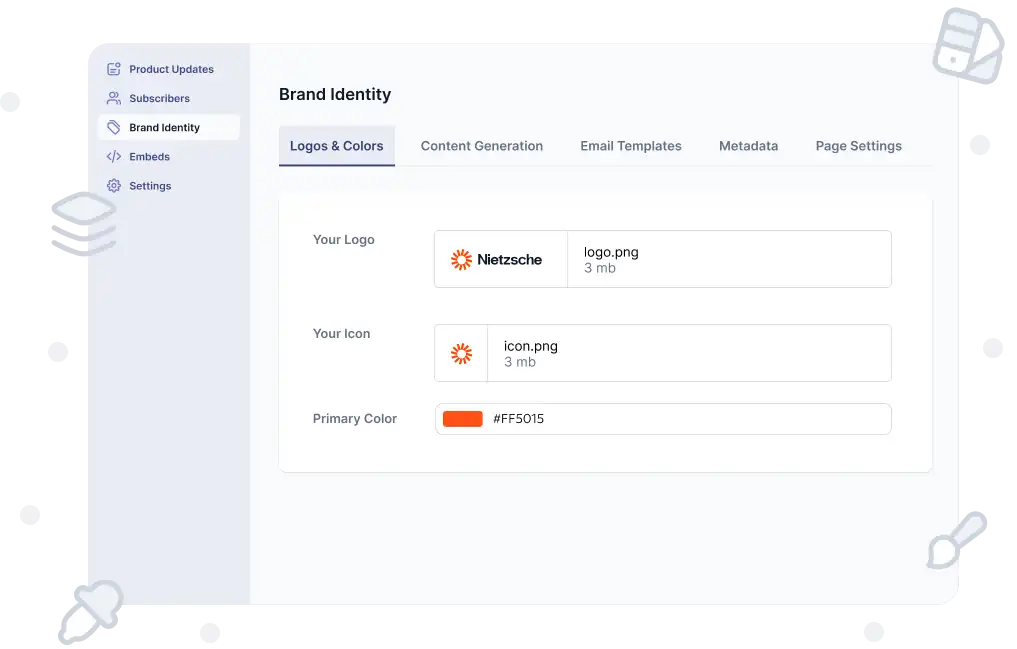Open the Email Templates tab

[x=630, y=146]
